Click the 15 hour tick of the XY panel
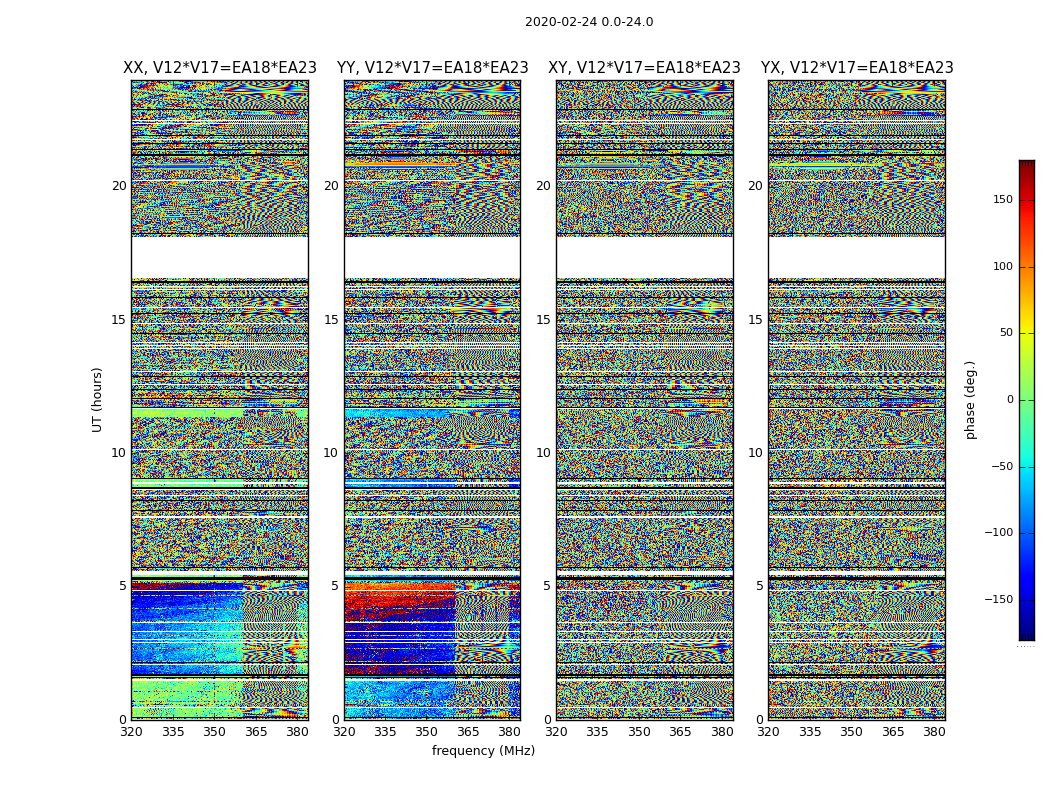Screen dimensions: 1050x800 click(544, 319)
